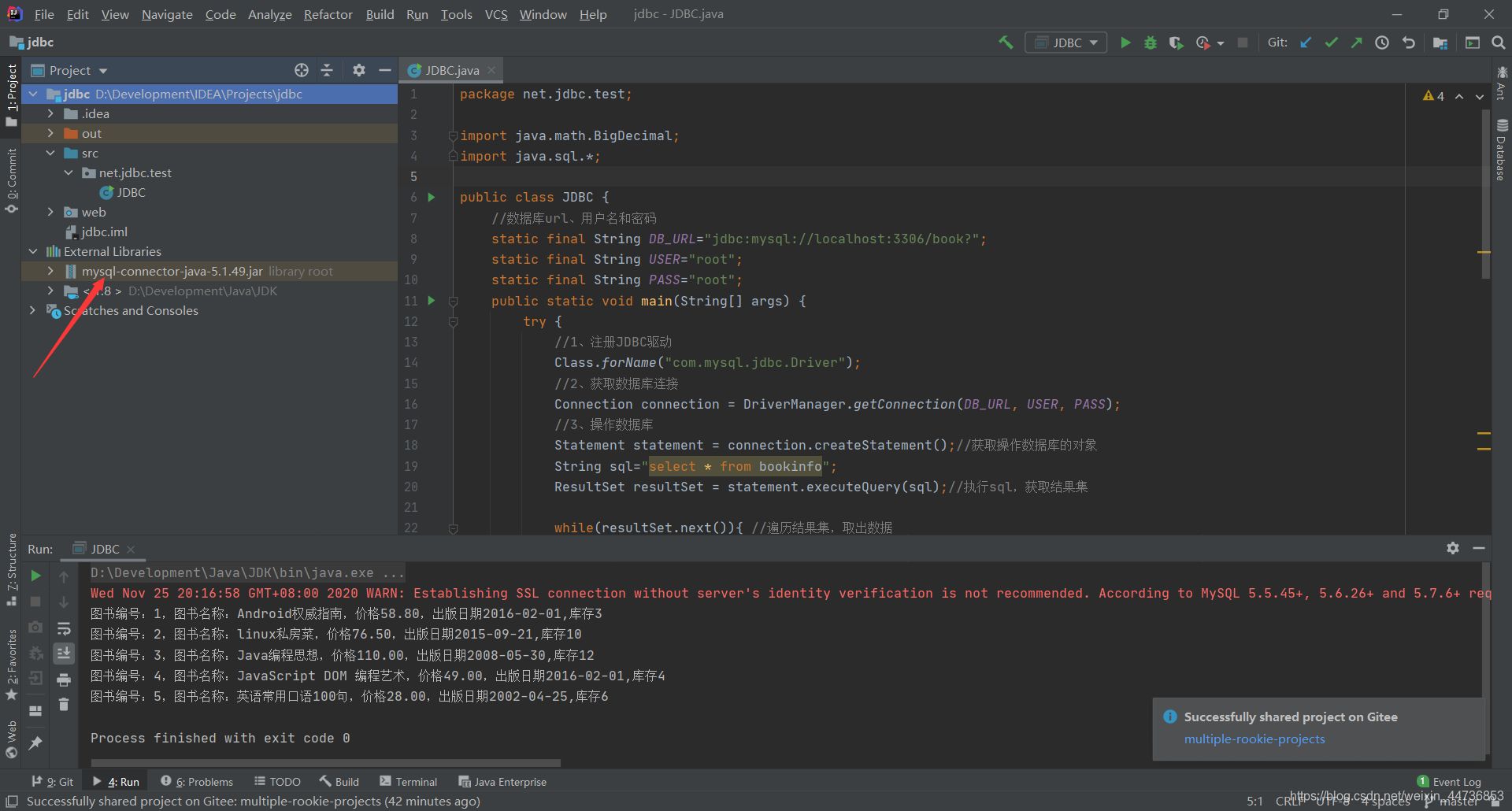Screen dimensions: 1512x811
Task: Open the Refactor menu
Action: (328, 14)
